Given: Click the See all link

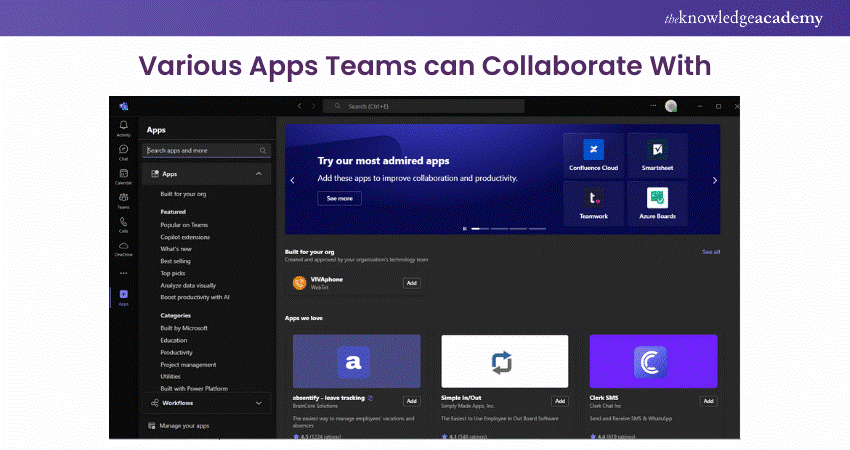Looking at the screenshot, I should (711, 252).
